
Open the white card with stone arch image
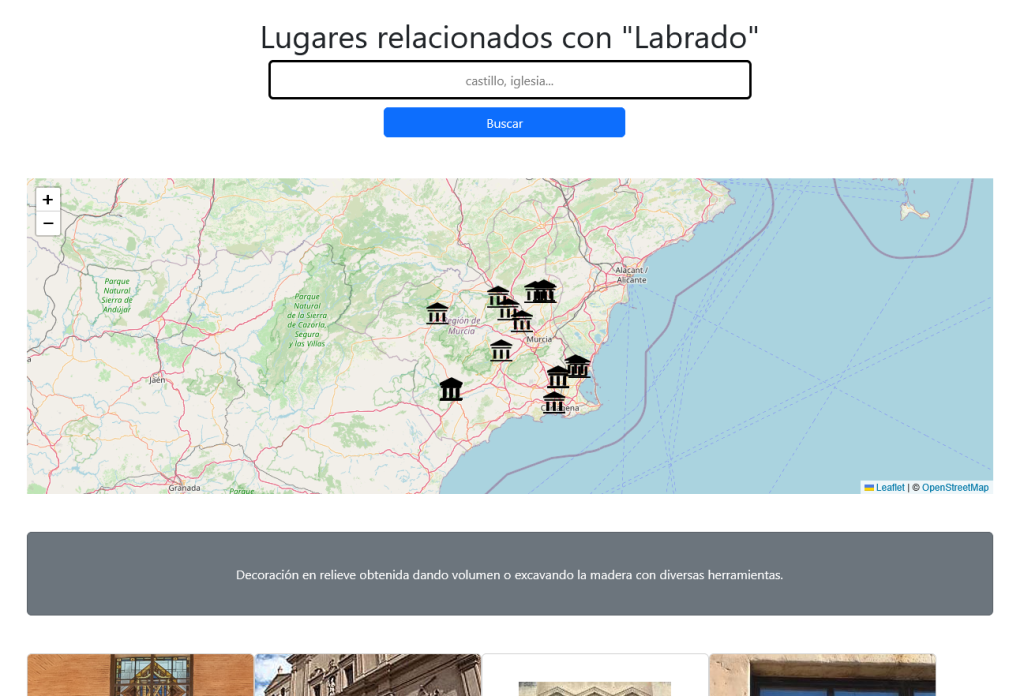pyautogui.click(x=595, y=675)
